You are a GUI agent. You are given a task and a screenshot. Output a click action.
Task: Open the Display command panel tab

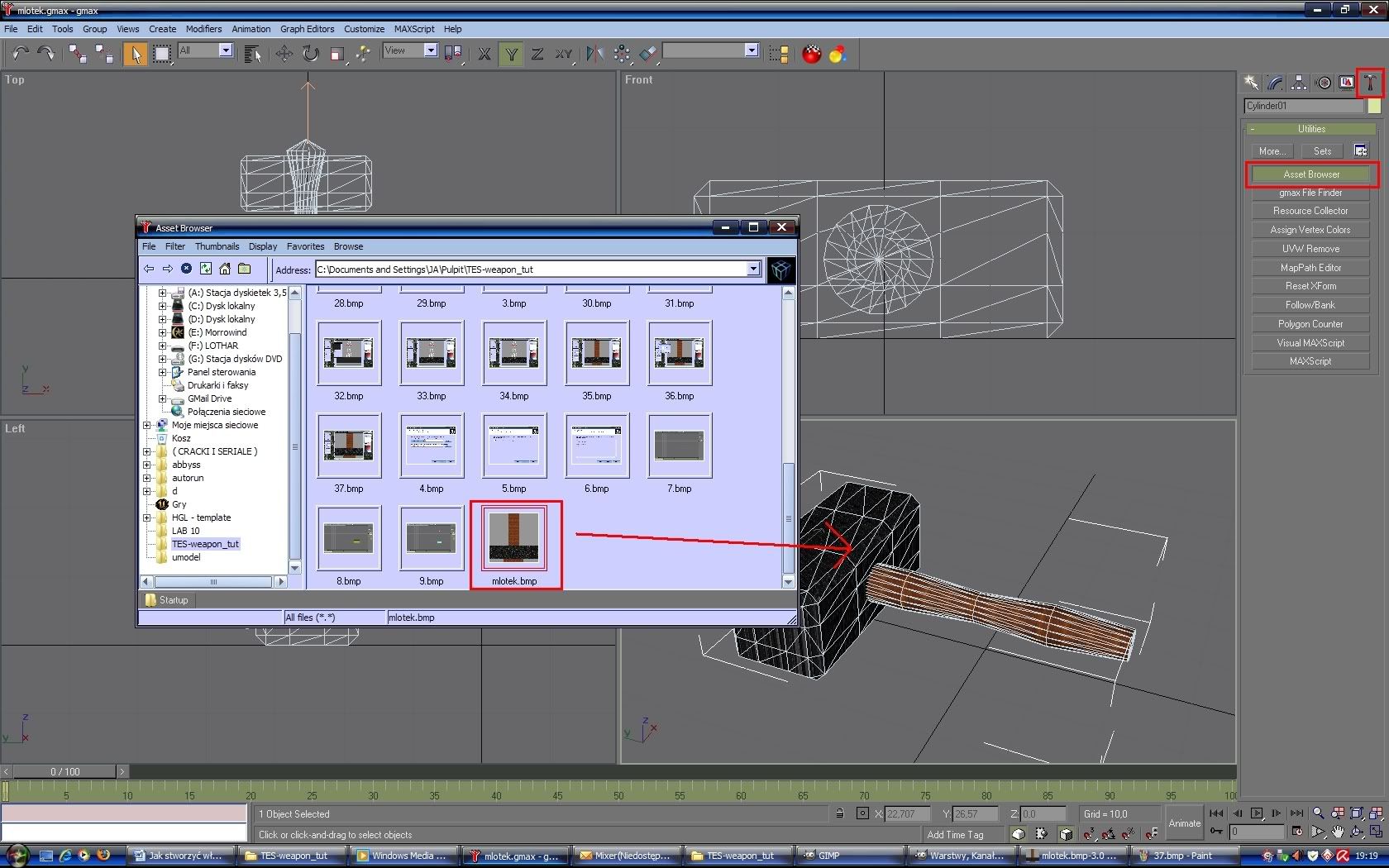[1347, 82]
